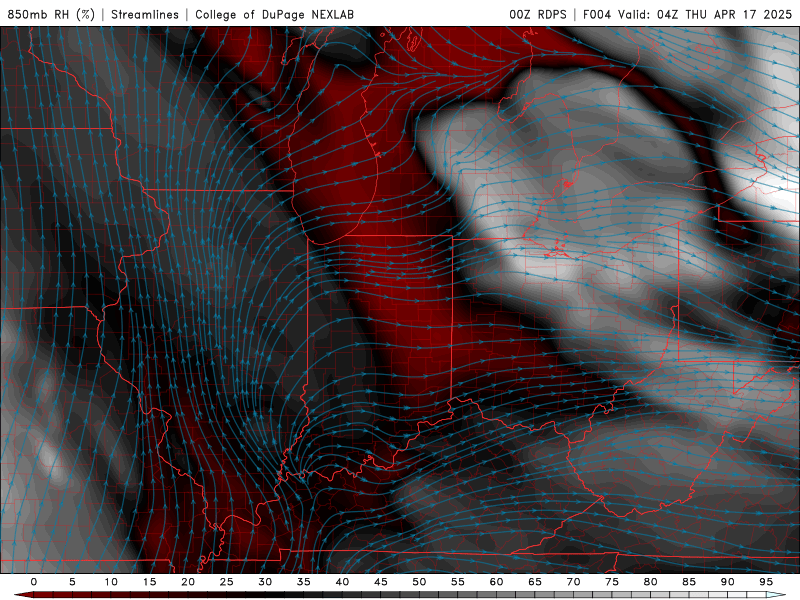Select the "F004 Valid: 04Z THU APR 17 2025" text

(687, 14)
